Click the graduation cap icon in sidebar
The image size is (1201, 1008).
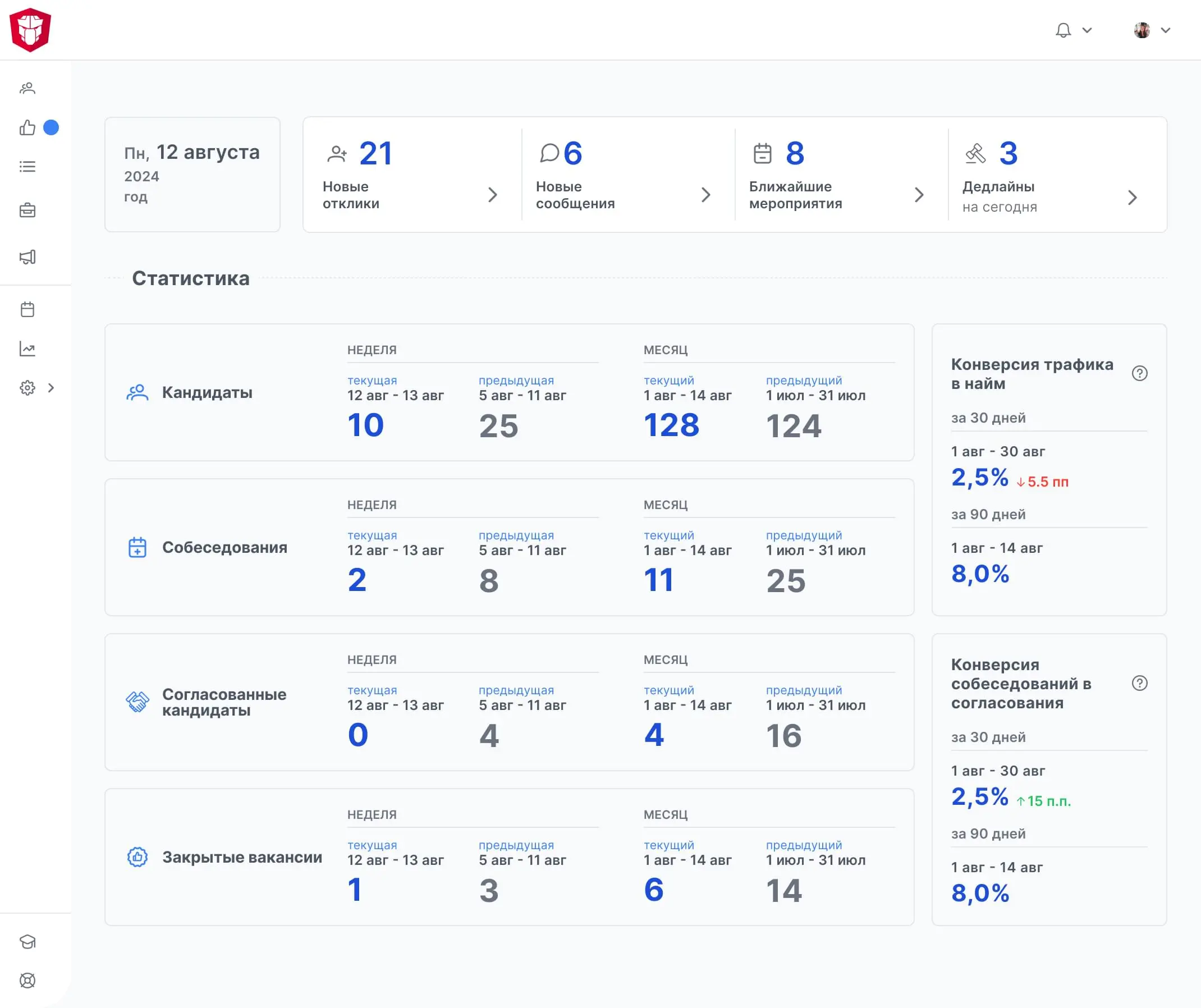(27, 942)
